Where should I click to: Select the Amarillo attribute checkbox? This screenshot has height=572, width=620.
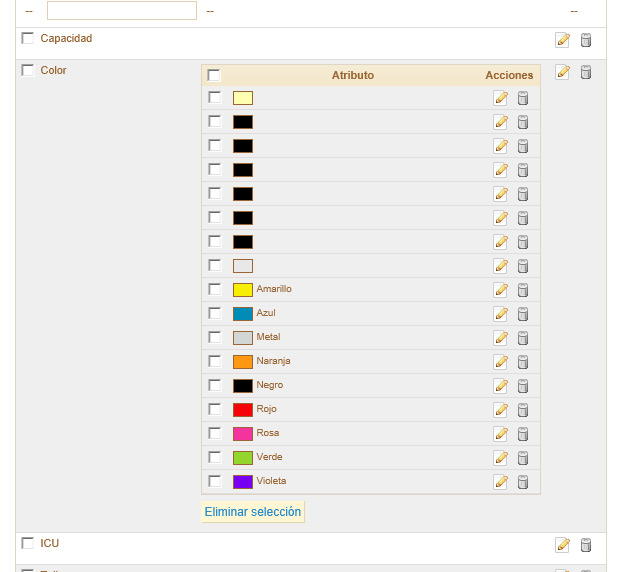click(215, 289)
